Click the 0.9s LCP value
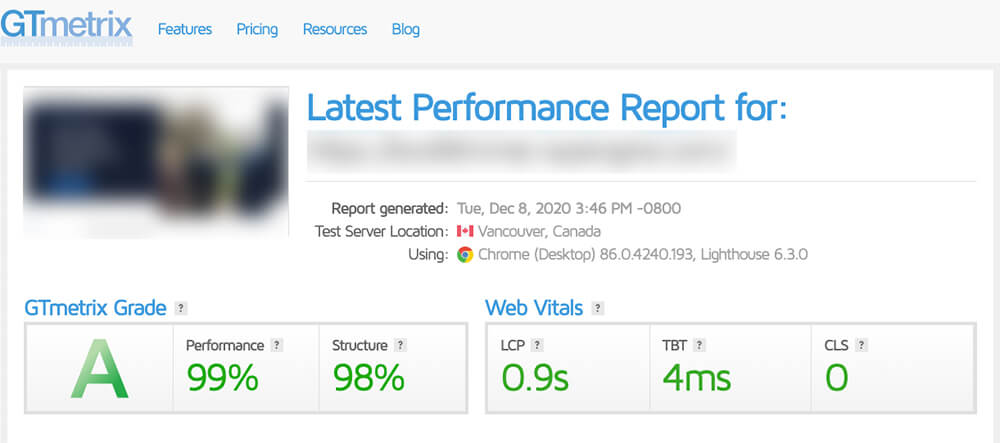The image size is (1000, 443). point(534,377)
